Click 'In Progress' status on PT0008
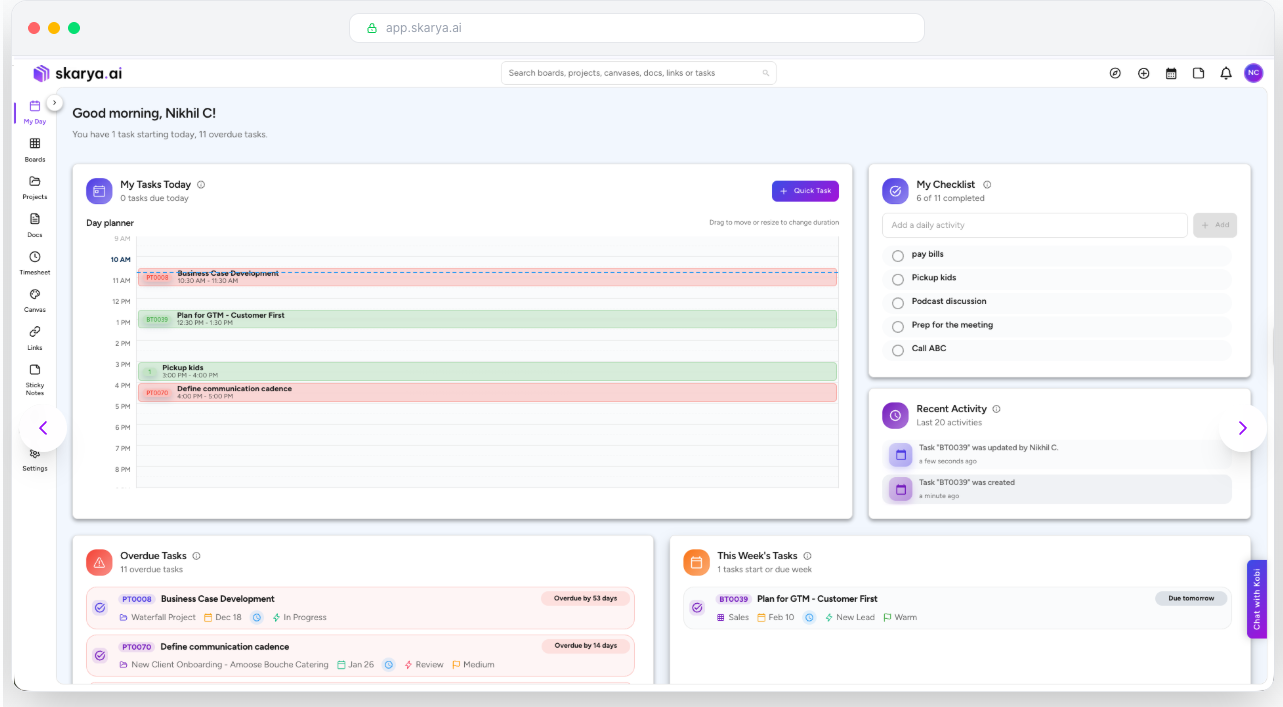 click(305, 617)
